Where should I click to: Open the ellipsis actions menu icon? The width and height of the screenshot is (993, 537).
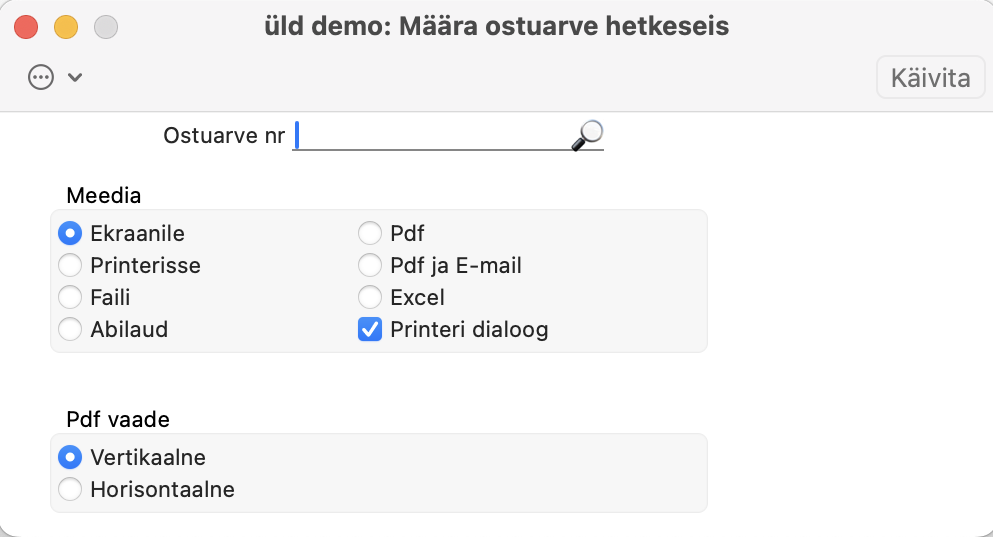pyautogui.click(x=41, y=77)
